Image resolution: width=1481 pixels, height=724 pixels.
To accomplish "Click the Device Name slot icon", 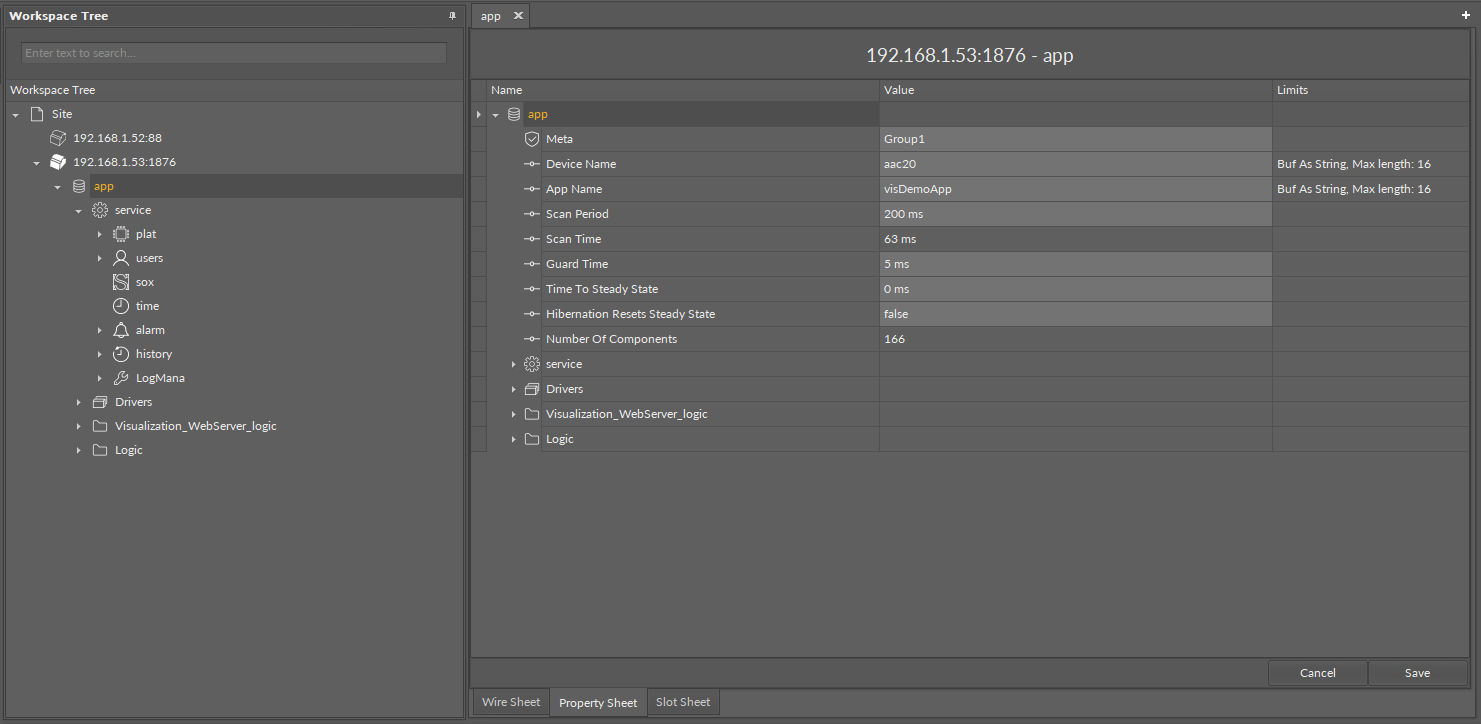I will coord(532,164).
